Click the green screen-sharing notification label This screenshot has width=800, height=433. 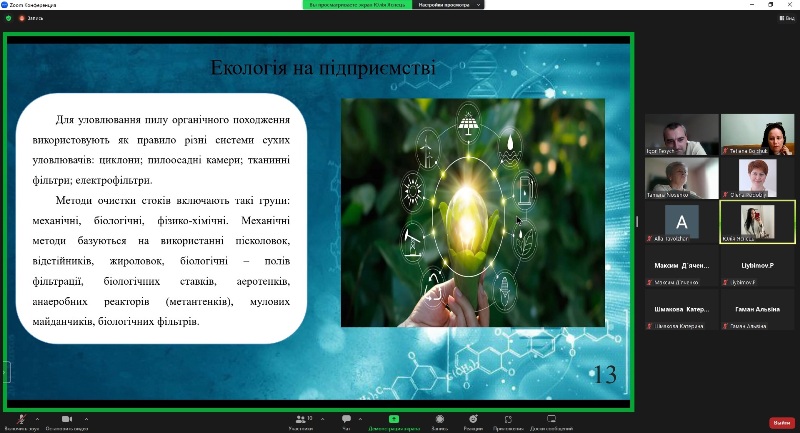pyautogui.click(x=357, y=5)
